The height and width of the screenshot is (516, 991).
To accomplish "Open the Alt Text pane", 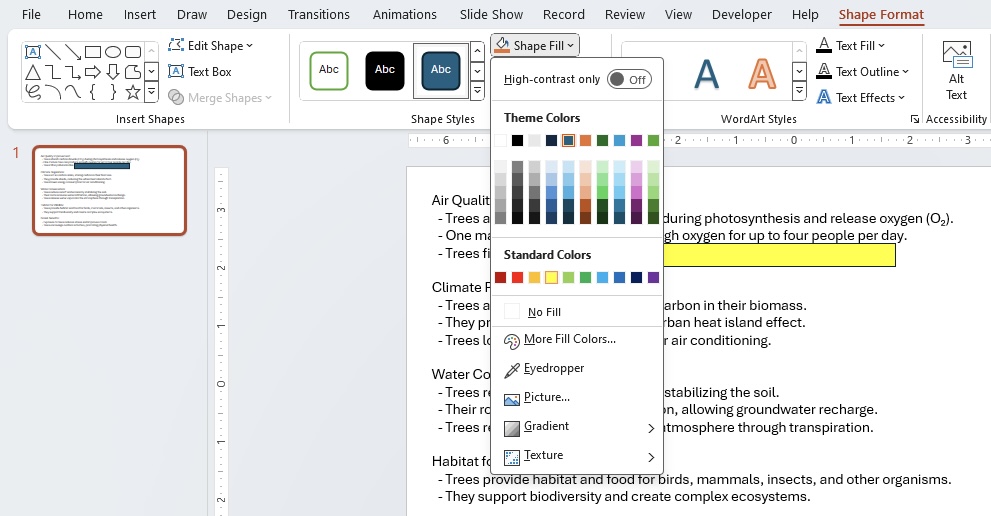I will click(x=956, y=71).
